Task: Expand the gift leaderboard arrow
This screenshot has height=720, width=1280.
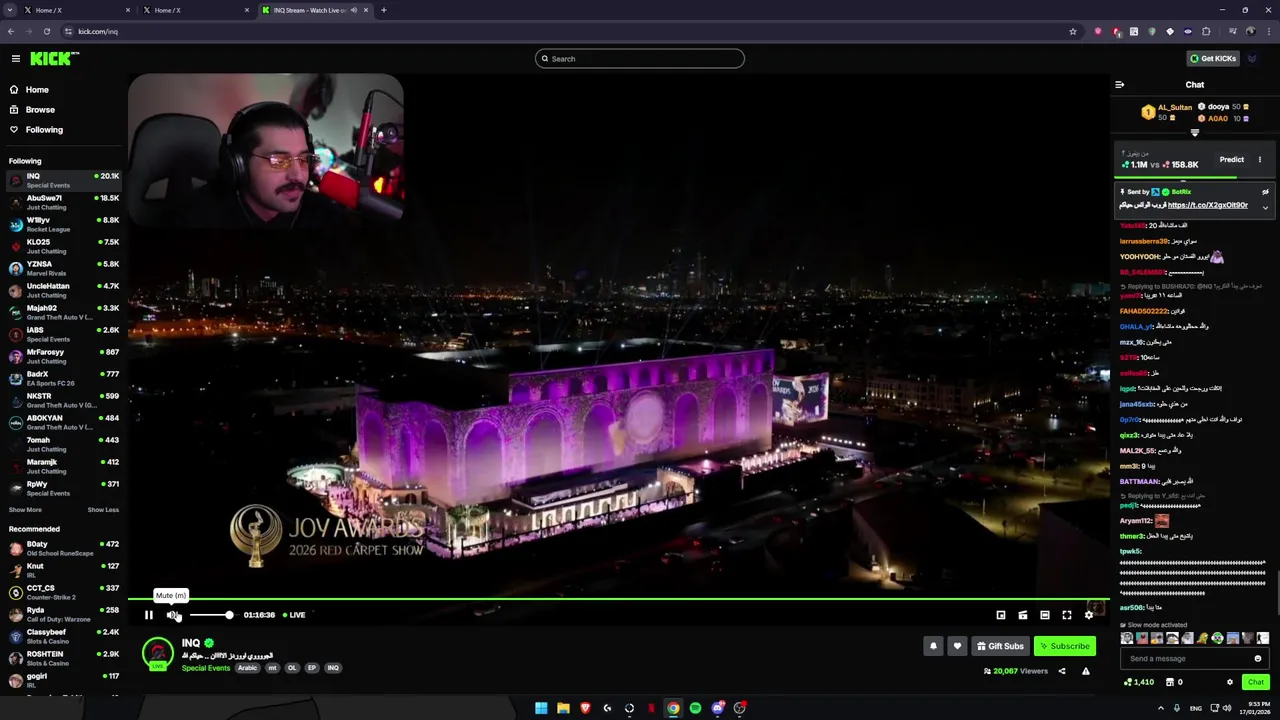Action: coord(1195,132)
